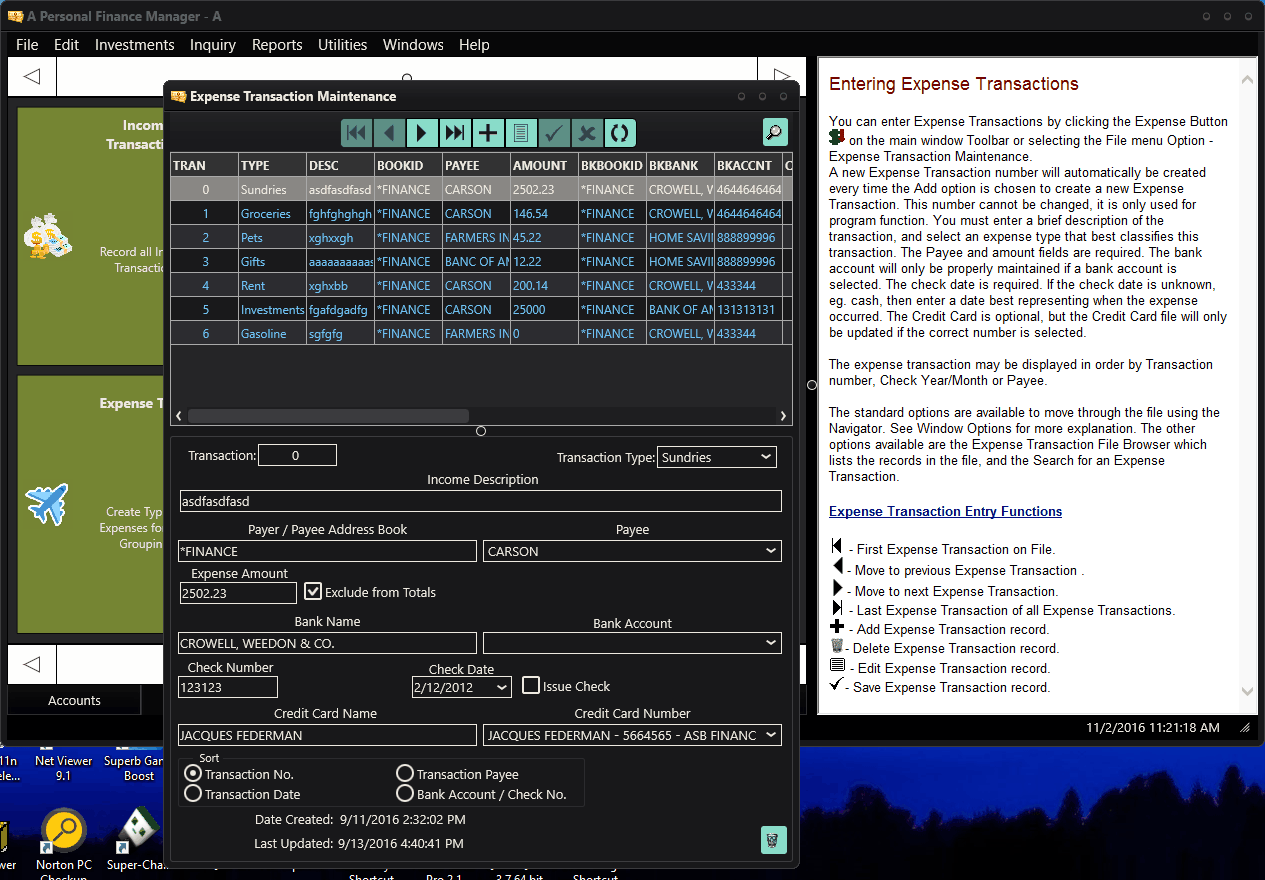Open the Transaction Type dropdown showing Sundries
The image size is (1265, 880).
point(717,457)
